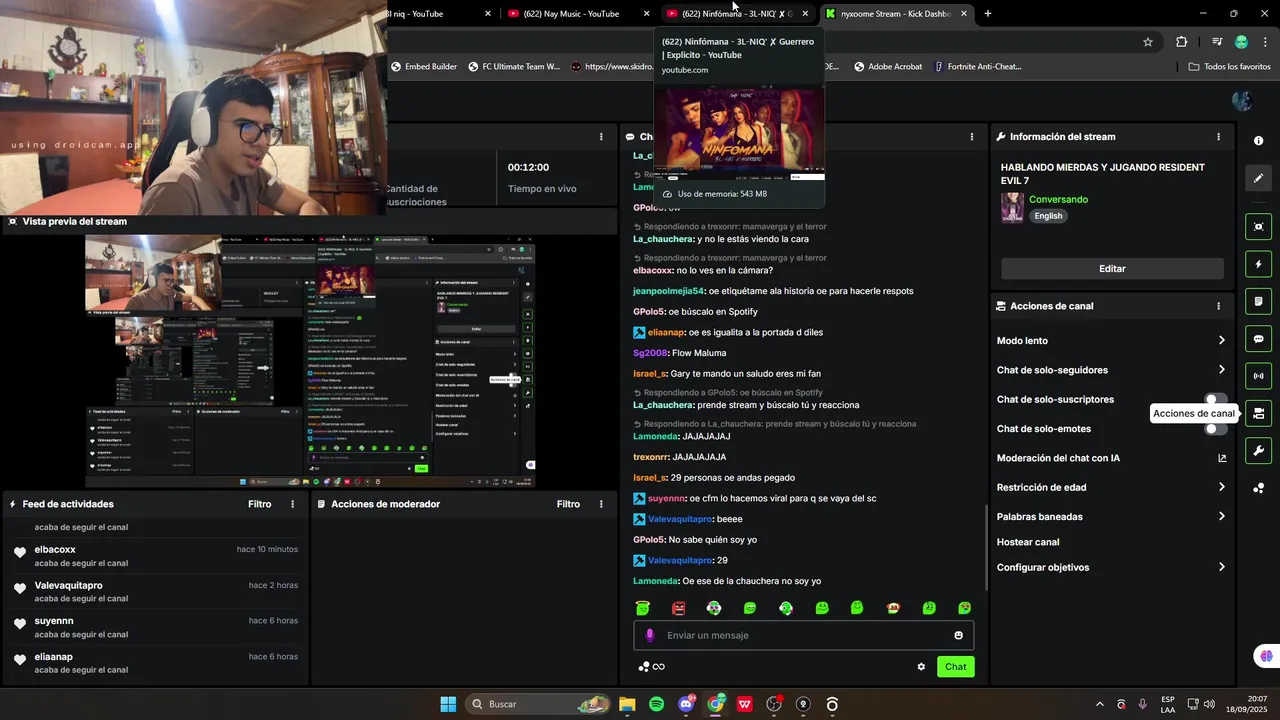Open Información del stream three-dot menu
Screen dimensions: 1280x720
point(1218,137)
